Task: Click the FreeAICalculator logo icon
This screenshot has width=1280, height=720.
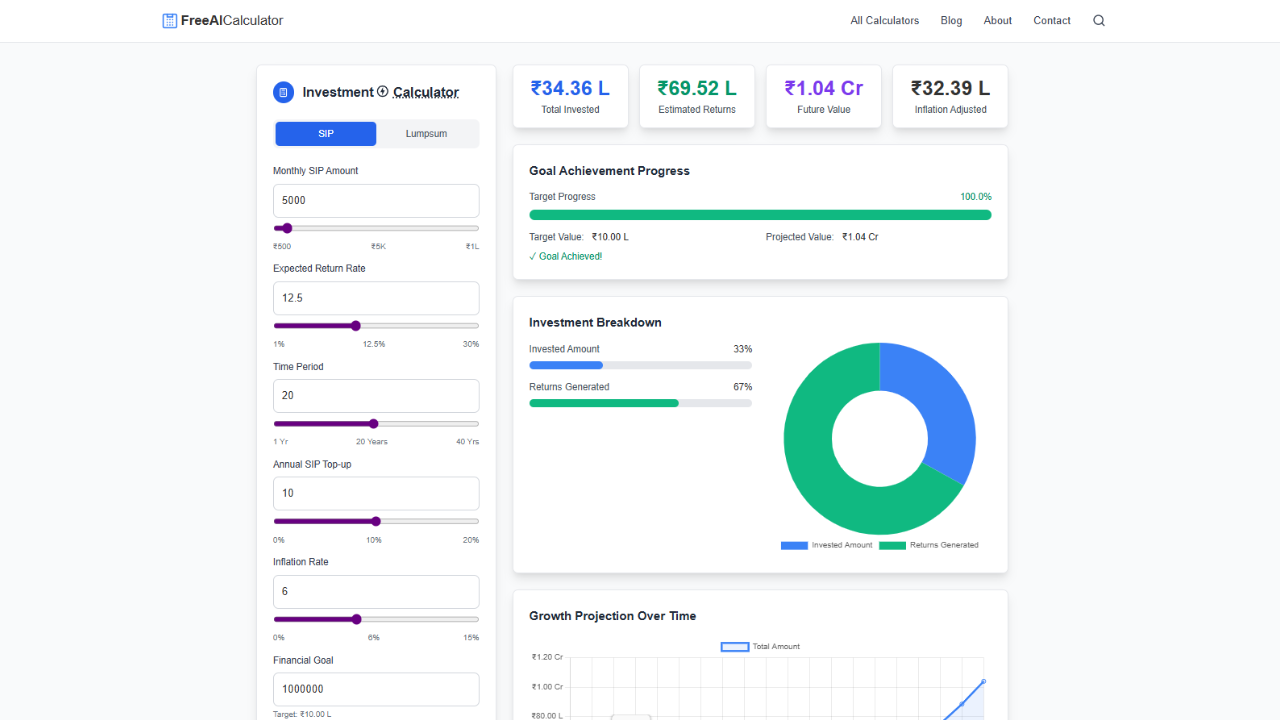Action: point(170,21)
